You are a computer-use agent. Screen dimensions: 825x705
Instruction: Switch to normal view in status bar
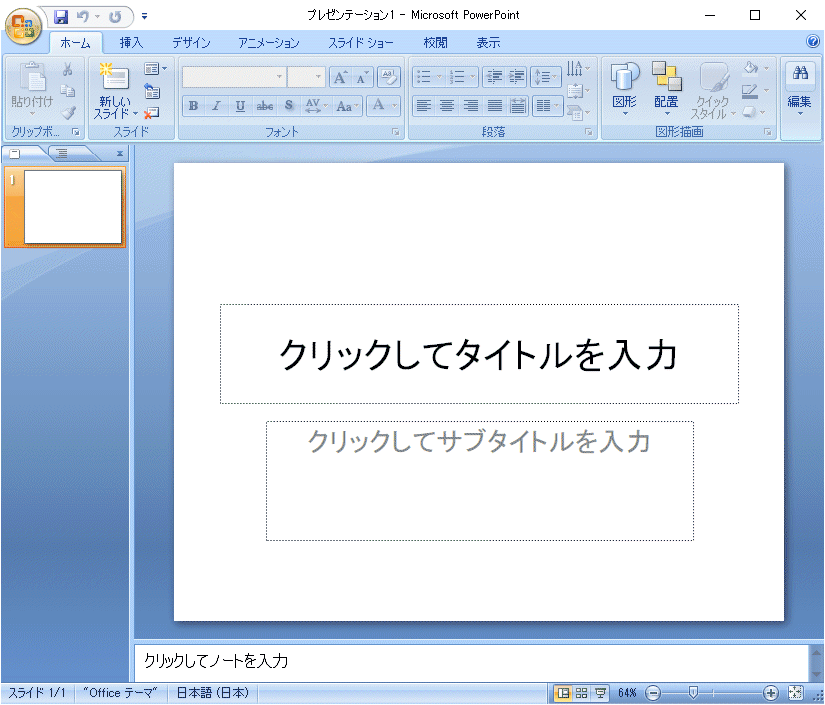pos(563,693)
